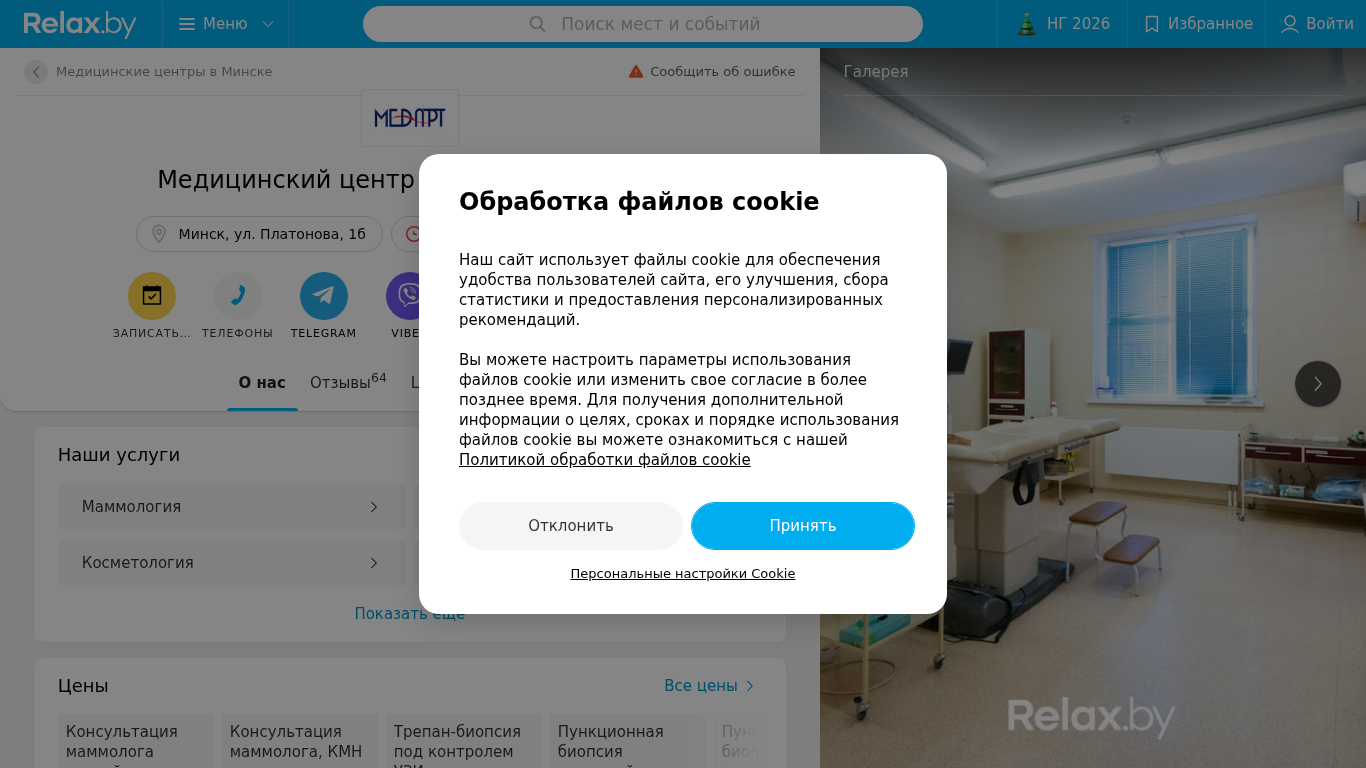Show next gallery photo with arrow
The height and width of the screenshot is (768, 1366).
(1318, 384)
